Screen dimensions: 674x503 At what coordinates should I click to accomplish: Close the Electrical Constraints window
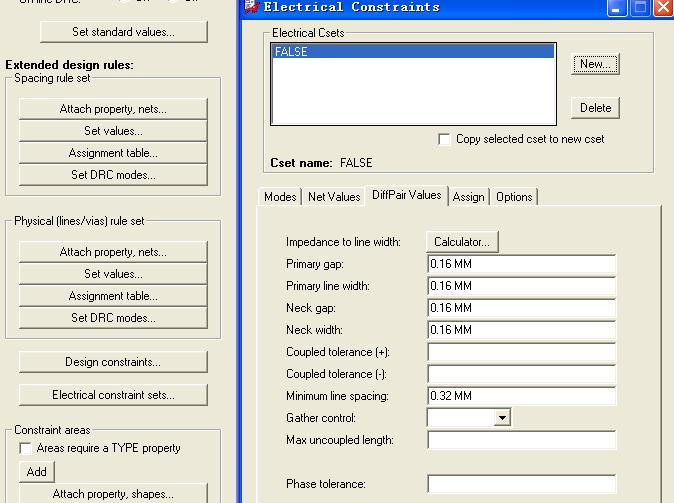click(663, 7)
